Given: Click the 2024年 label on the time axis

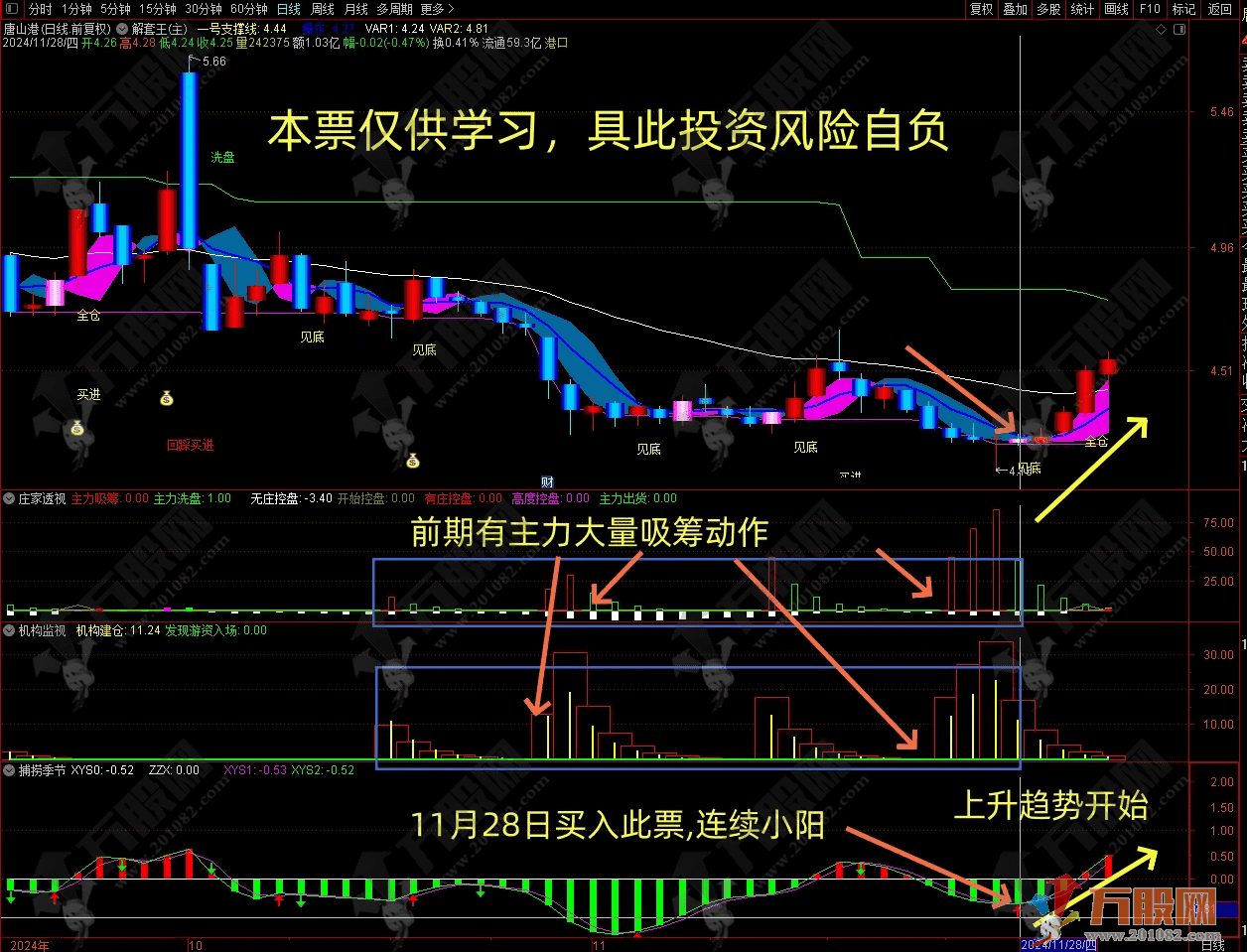Looking at the screenshot, I should 30,945.
